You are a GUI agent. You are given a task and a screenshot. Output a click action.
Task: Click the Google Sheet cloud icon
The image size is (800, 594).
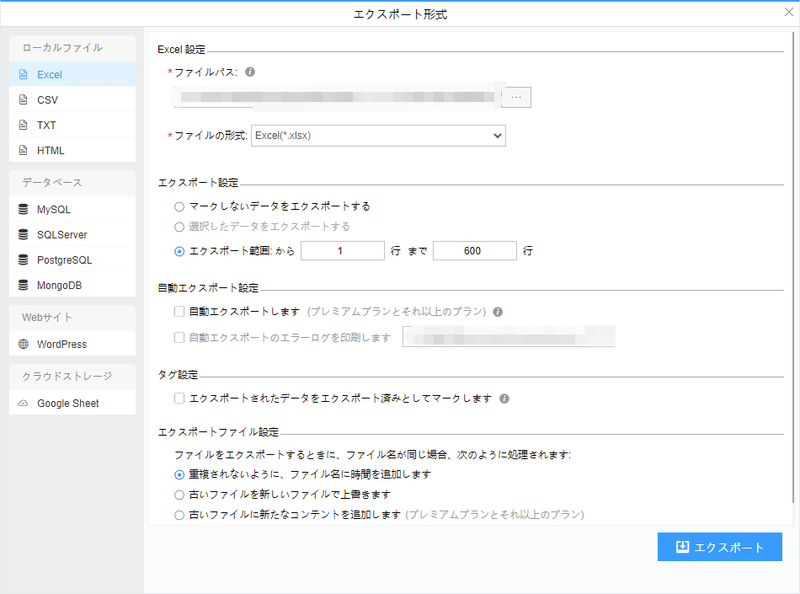point(24,404)
